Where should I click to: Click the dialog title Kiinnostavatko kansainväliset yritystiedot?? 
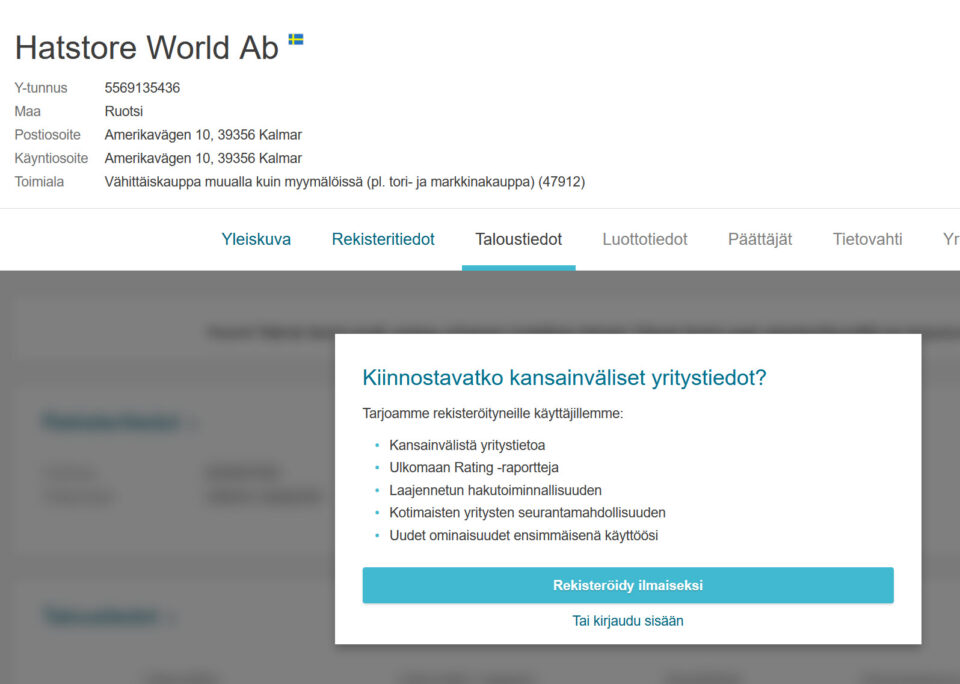click(564, 378)
